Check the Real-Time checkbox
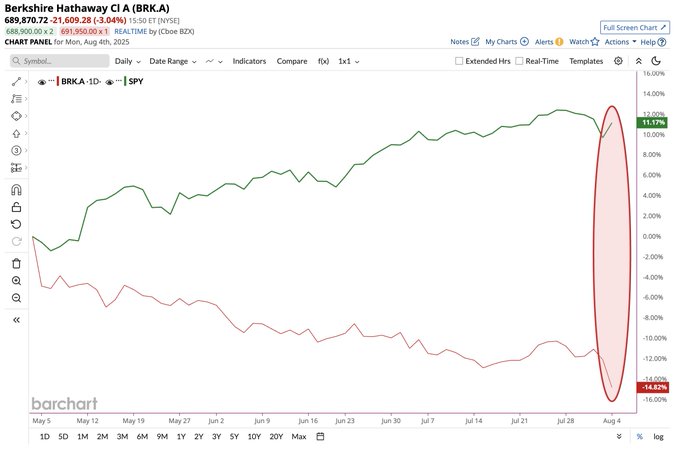The height and width of the screenshot is (450, 680). (x=519, y=61)
